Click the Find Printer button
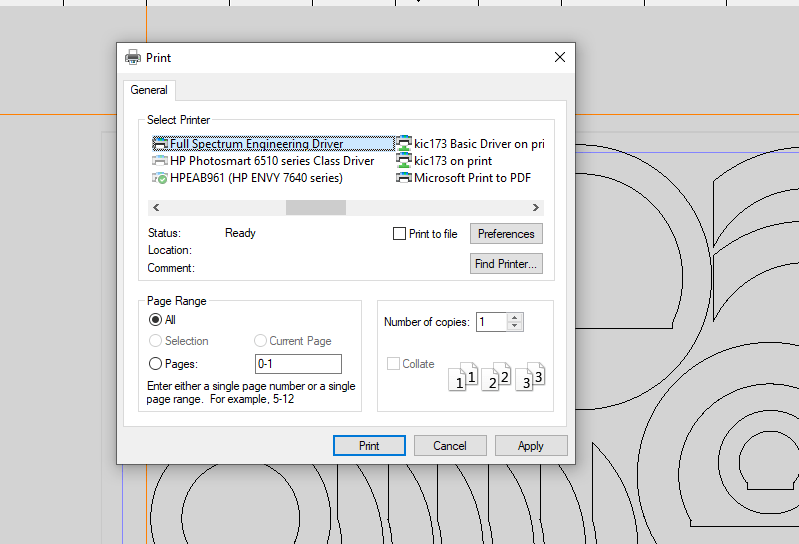Viewport: 799px width, 544px height. point(506,264)
